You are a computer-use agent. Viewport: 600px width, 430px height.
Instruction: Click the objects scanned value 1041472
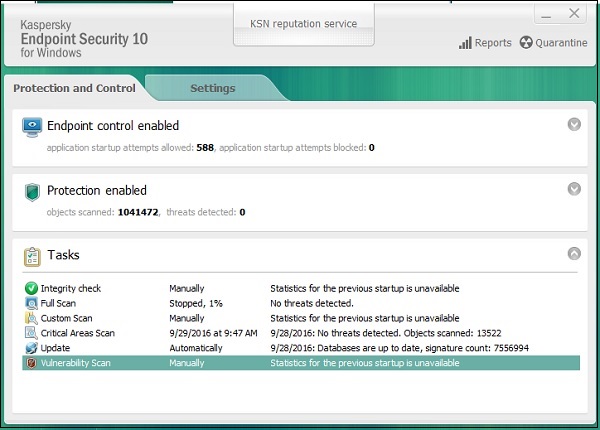pyautogui.click(x=138, y=212)
